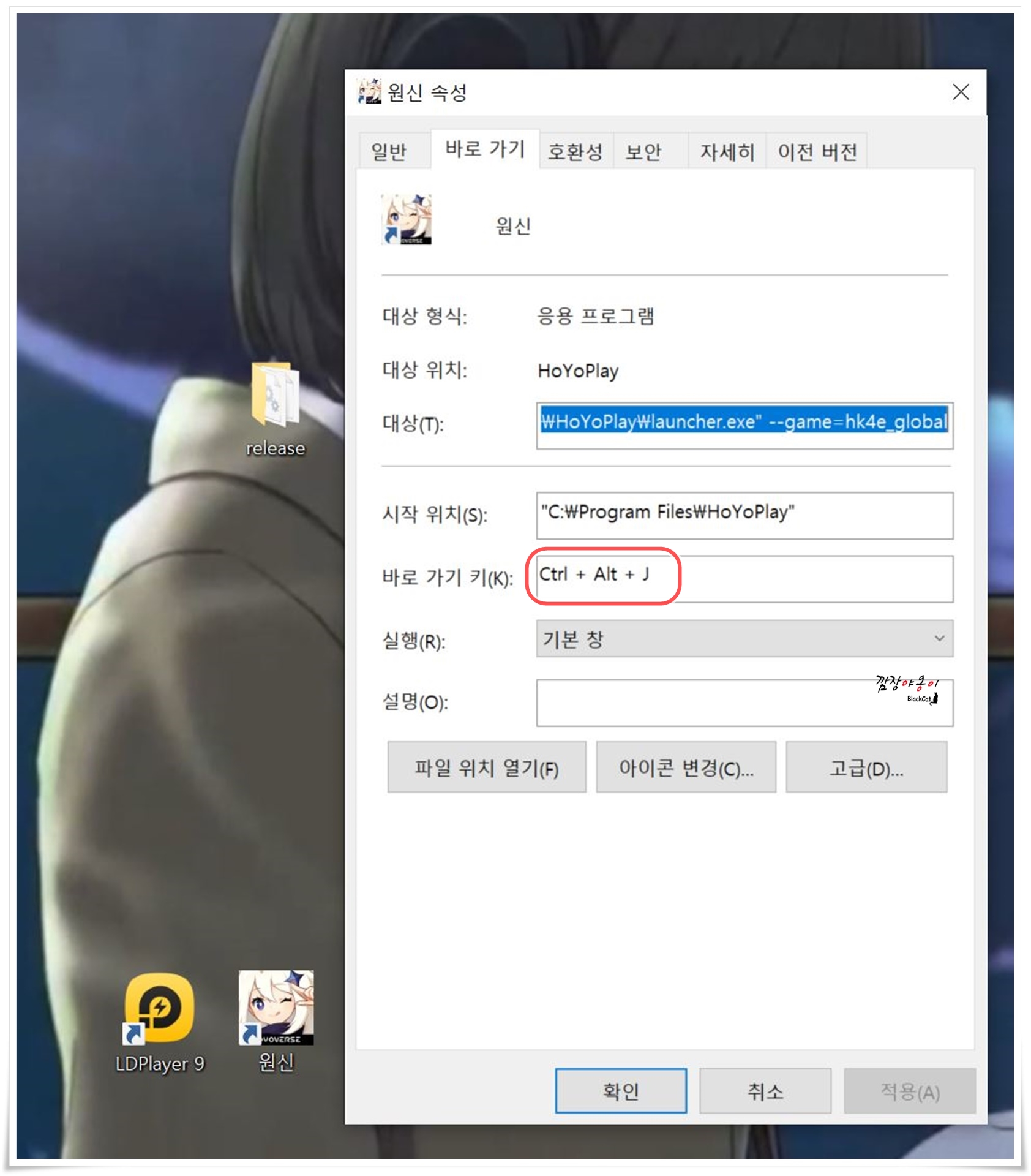Open the 호환성 tab
This screenshot has width=1031, height=1176.
[x=575, y=151]
